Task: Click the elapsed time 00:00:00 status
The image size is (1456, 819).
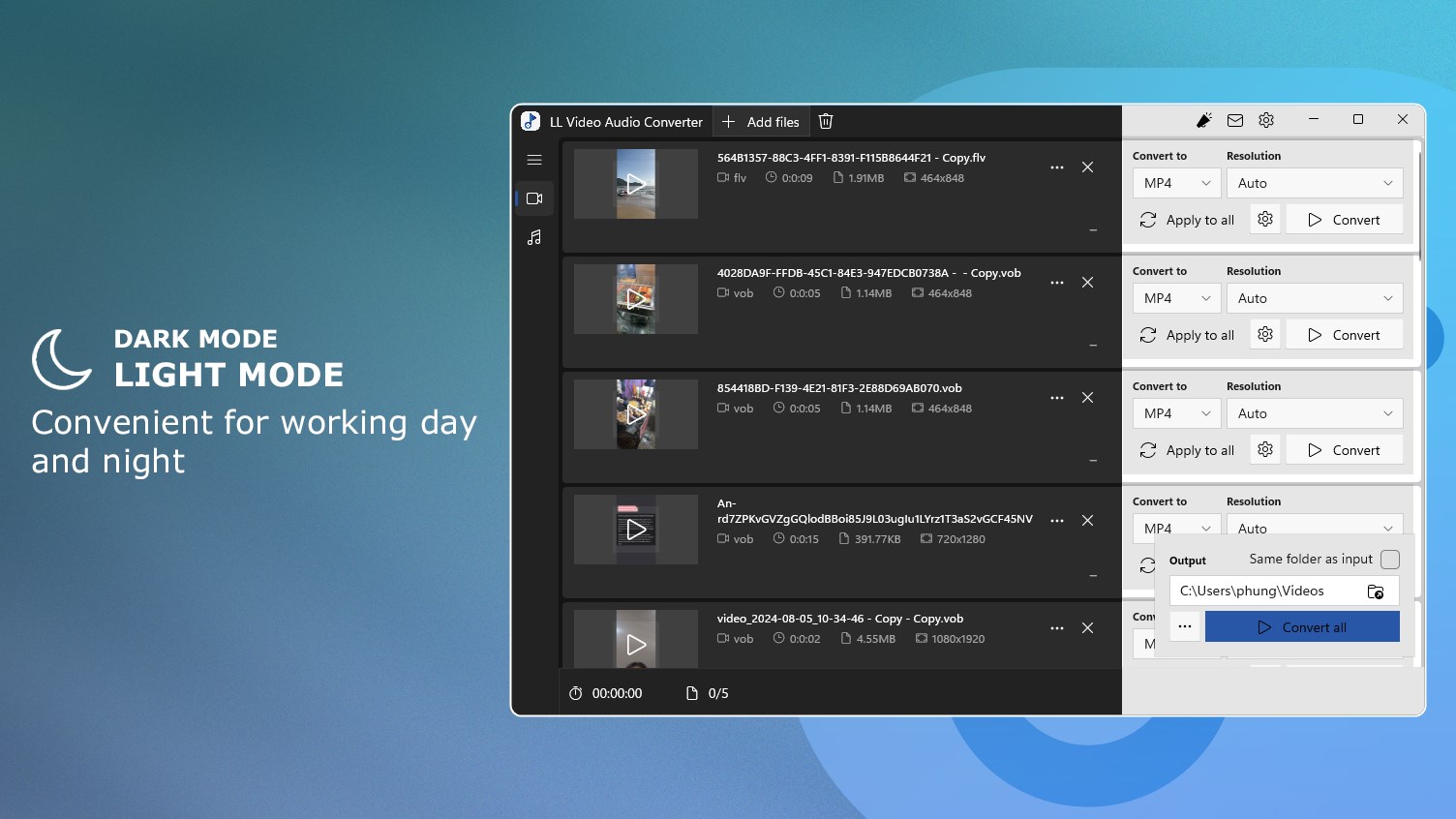Action: pos(606,693)
